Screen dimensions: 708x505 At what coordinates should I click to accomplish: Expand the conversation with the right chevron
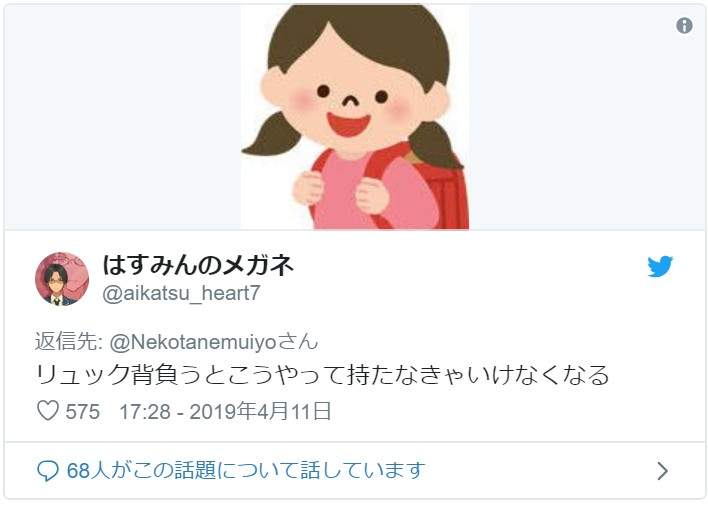[x=662, y=471]
